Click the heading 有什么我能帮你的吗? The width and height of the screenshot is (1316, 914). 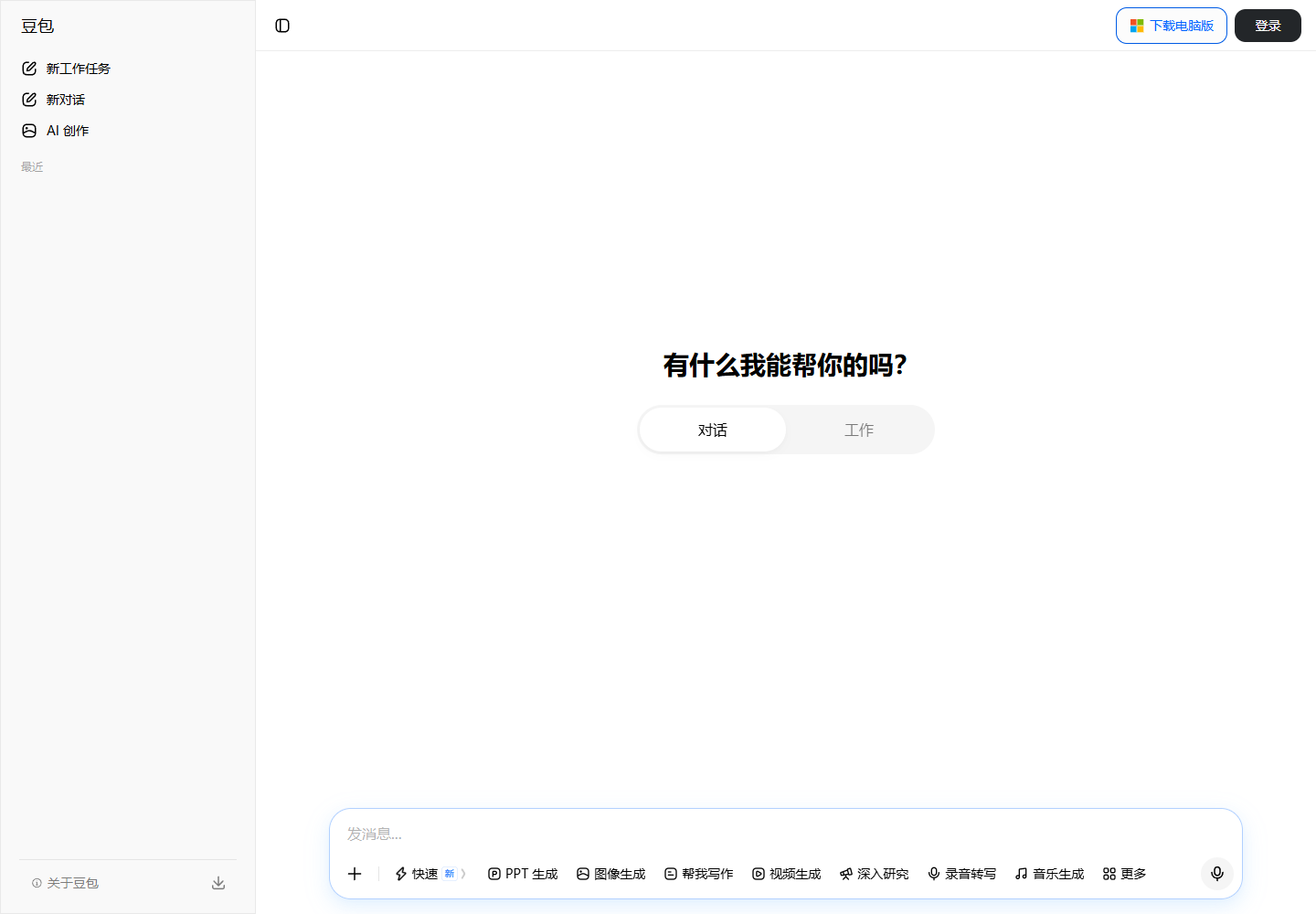click(x=785, y=365)
